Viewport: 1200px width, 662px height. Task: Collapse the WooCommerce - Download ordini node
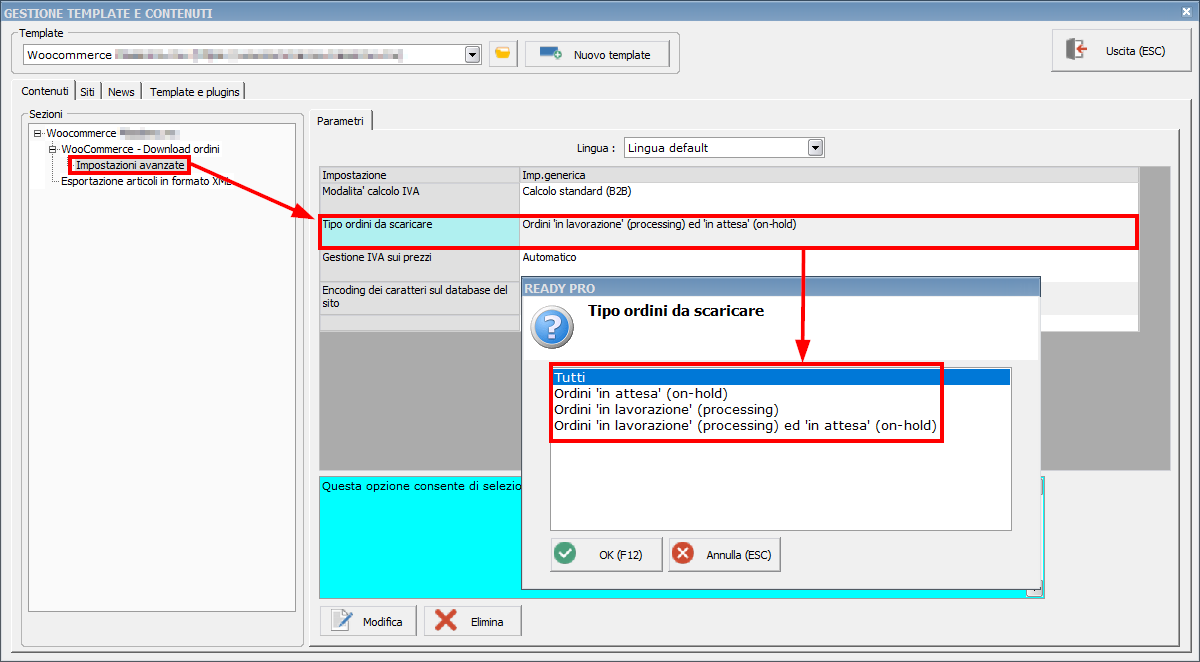pos(52,149)
